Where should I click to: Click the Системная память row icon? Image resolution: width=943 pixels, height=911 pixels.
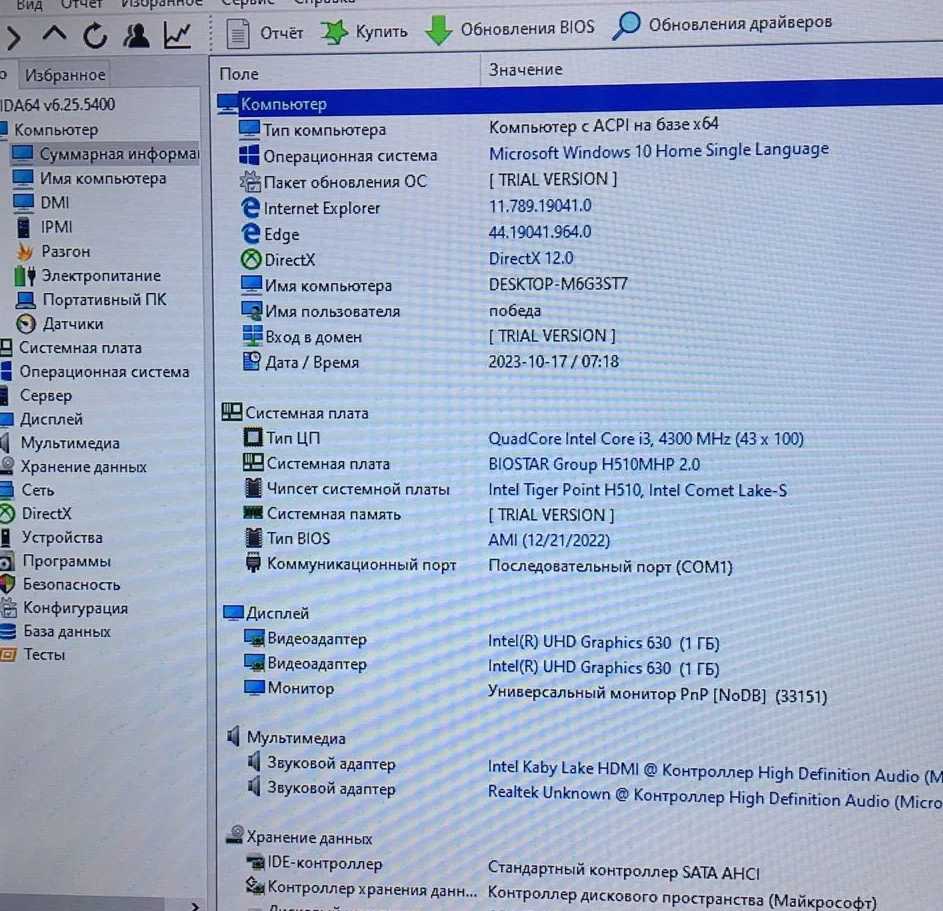pos(253,513)
